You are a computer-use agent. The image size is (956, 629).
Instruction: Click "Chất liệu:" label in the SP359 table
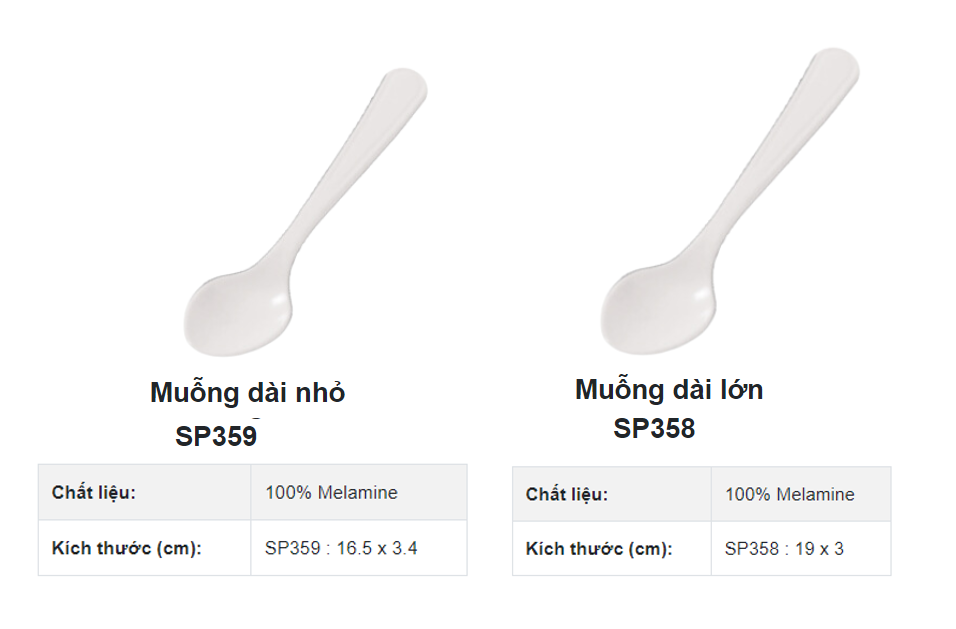[x=94, y=493]
